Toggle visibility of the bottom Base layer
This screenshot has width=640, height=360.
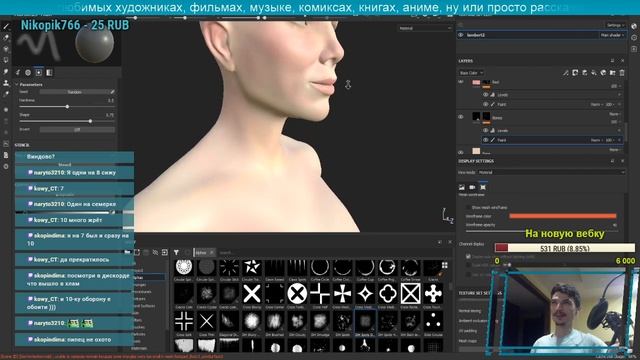(x=461, y=152)
